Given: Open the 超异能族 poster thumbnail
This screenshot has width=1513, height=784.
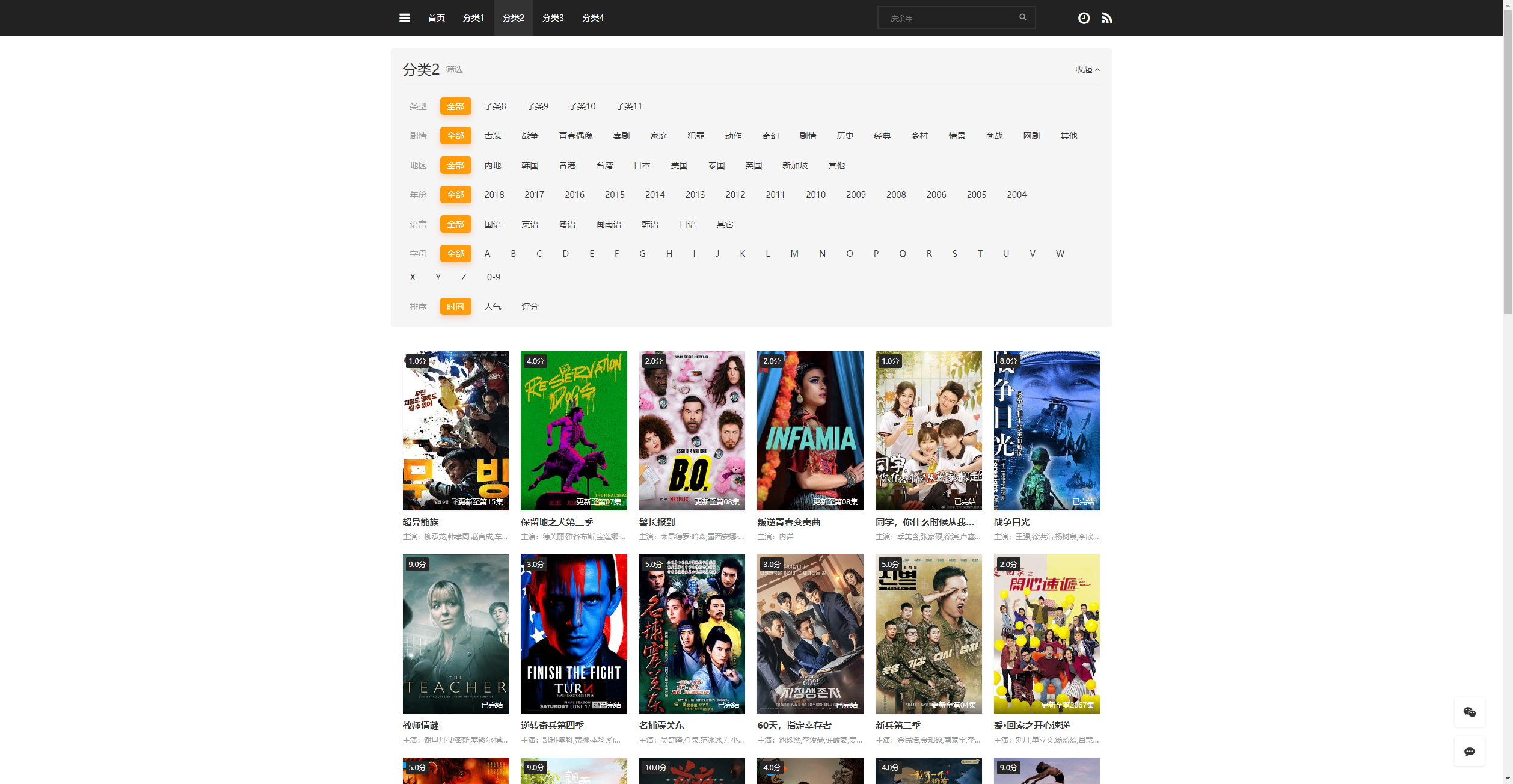Looking at the screenshot, I should coord(455,430).
